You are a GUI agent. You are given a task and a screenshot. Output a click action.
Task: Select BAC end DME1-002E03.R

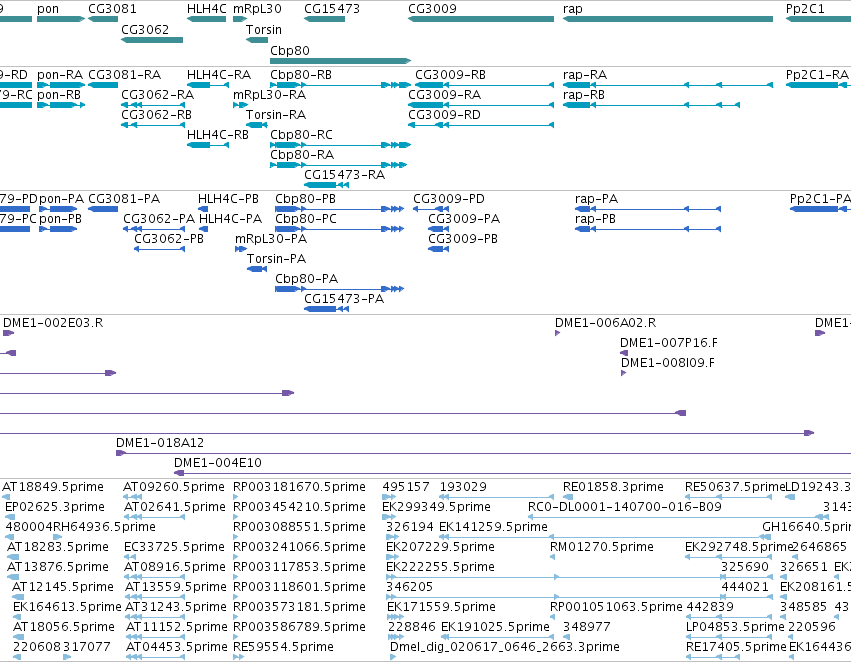[x=53, y=323]
